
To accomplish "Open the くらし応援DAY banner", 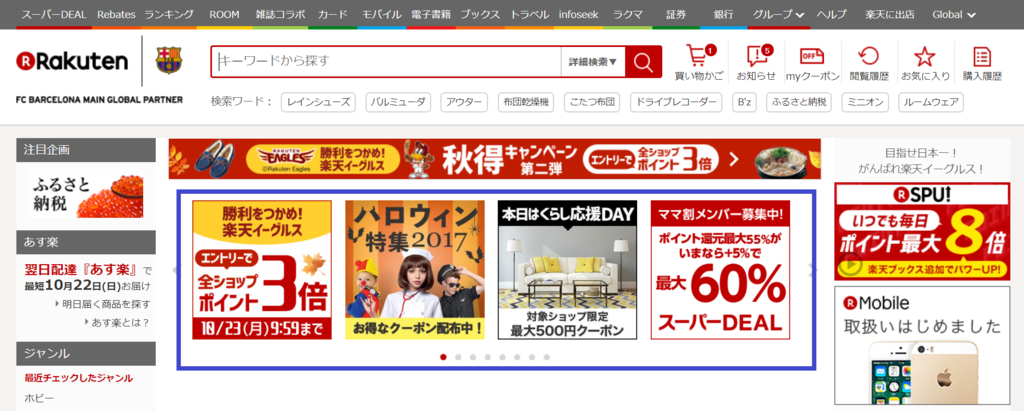I will [x=568, y=270].
